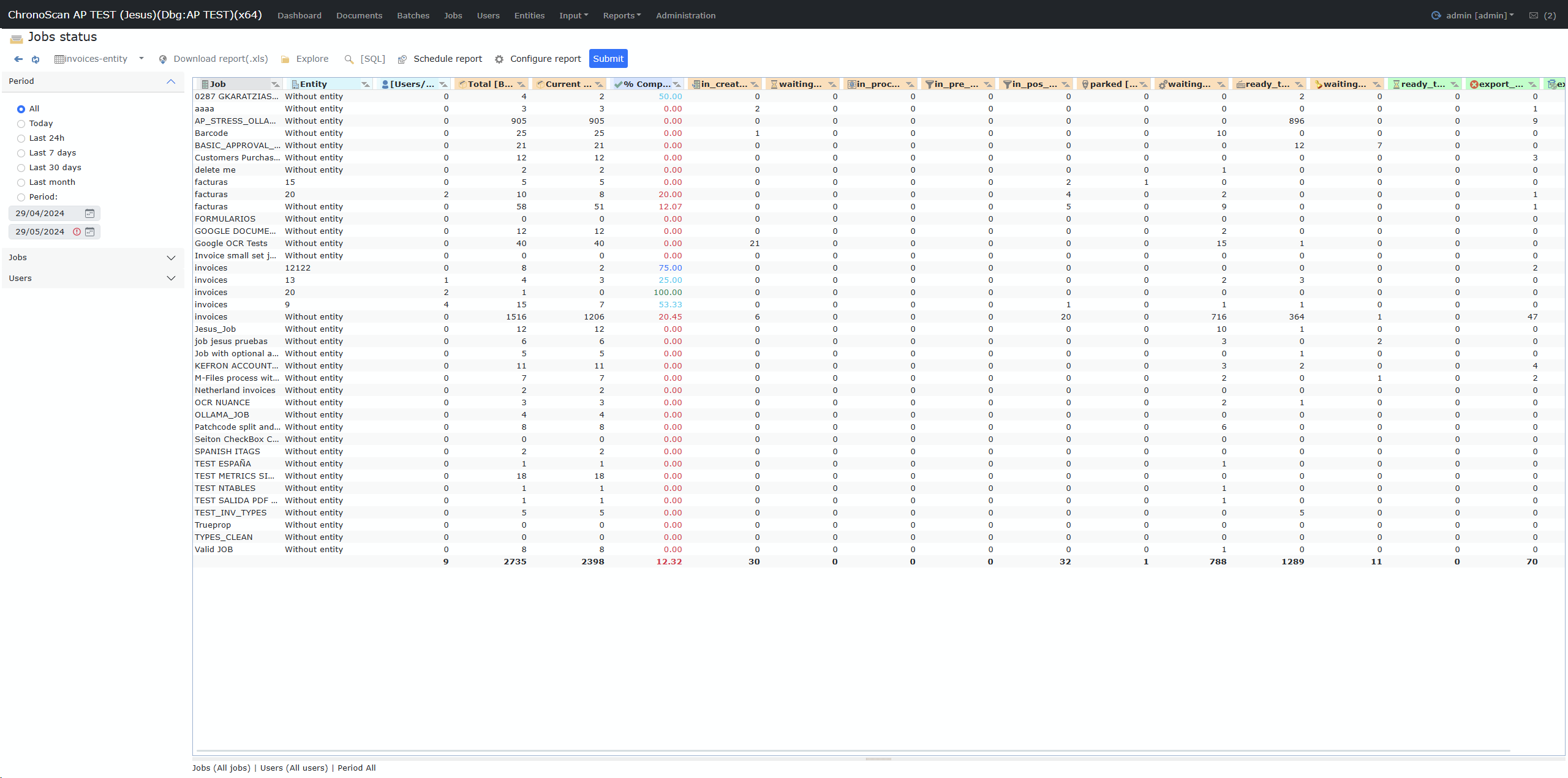Choose the Last month radio button

pyautogui.click(x=21, y=182)
